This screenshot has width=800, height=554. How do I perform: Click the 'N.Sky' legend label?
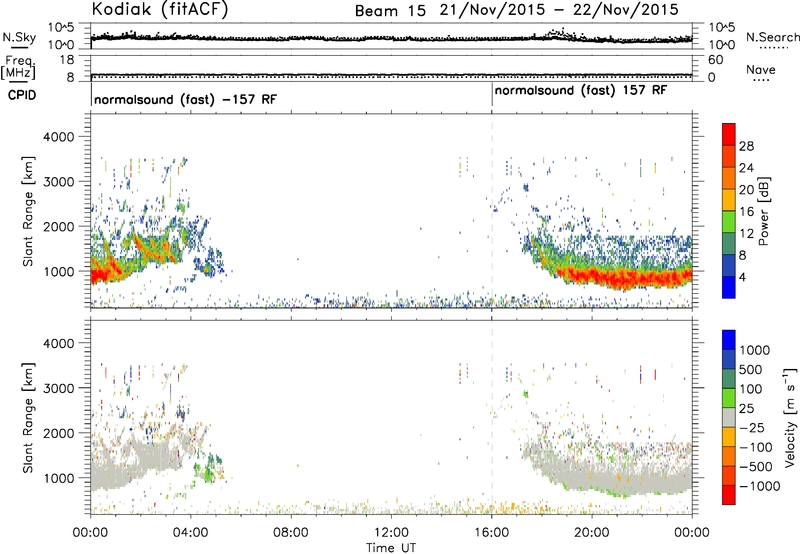(19, 37)
